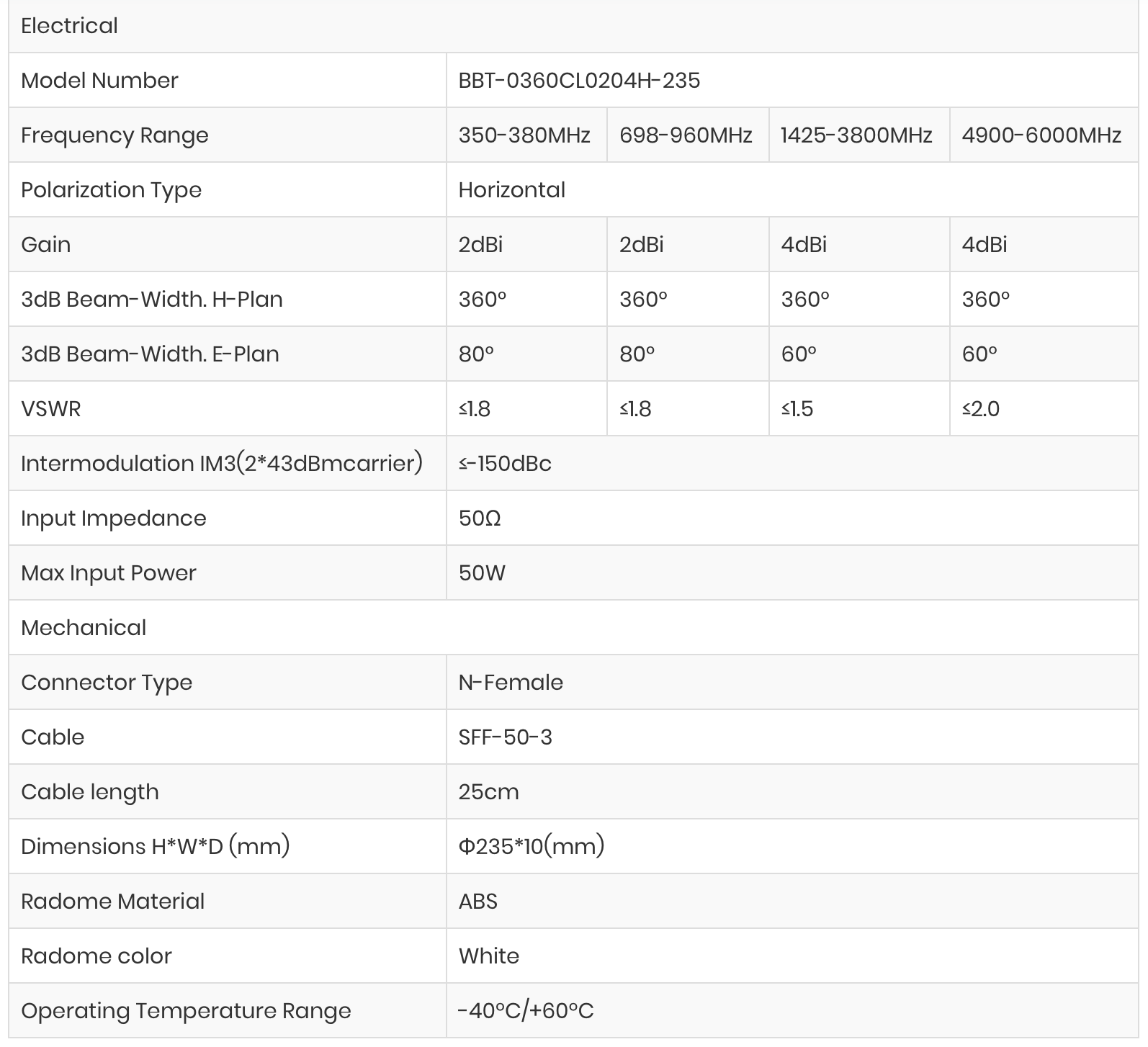Click the ABS radome material value
This screenshot has height=1047, width=1148.
[478, 901]
